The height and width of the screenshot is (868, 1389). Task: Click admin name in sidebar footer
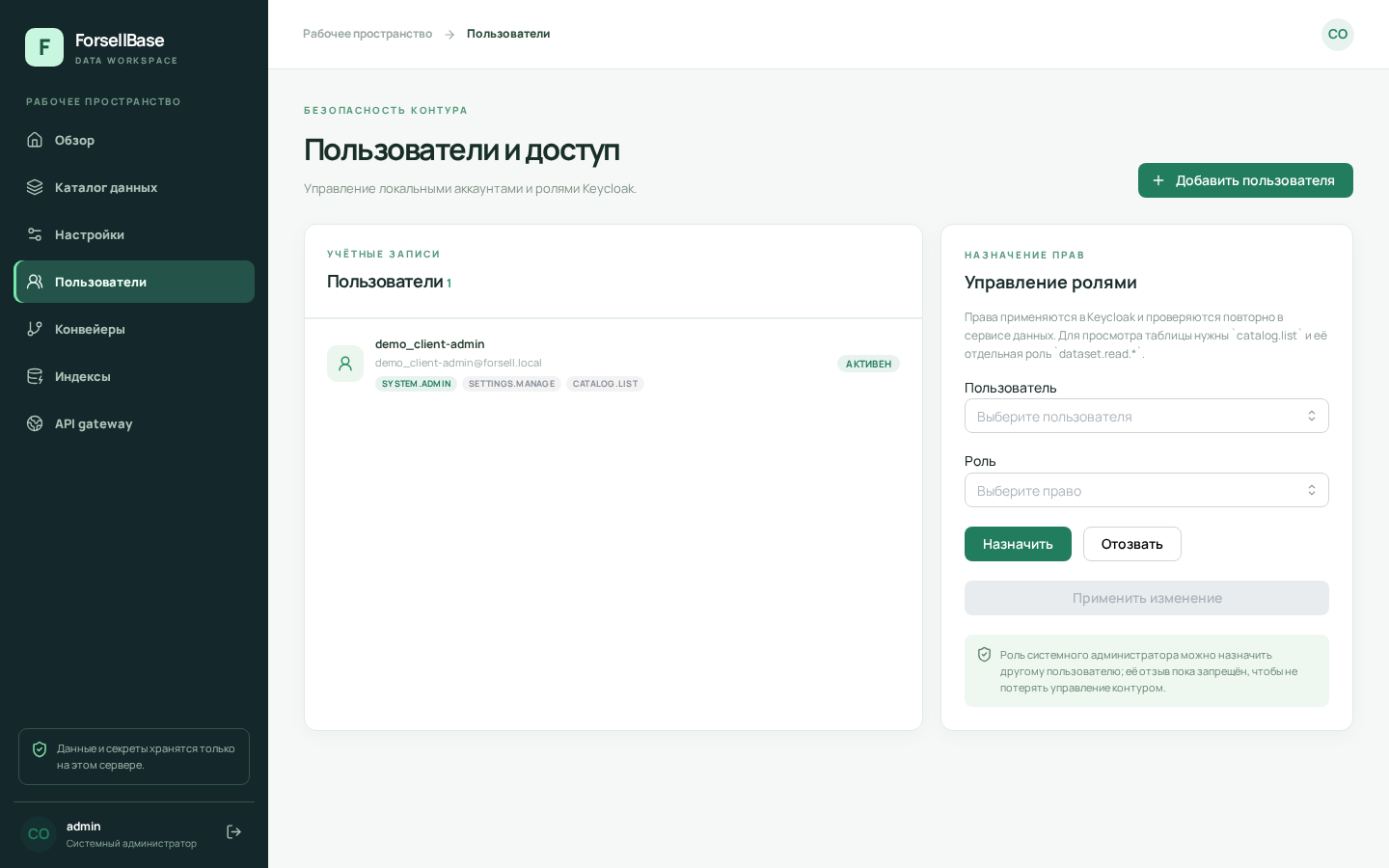click(x=84, y=827)
